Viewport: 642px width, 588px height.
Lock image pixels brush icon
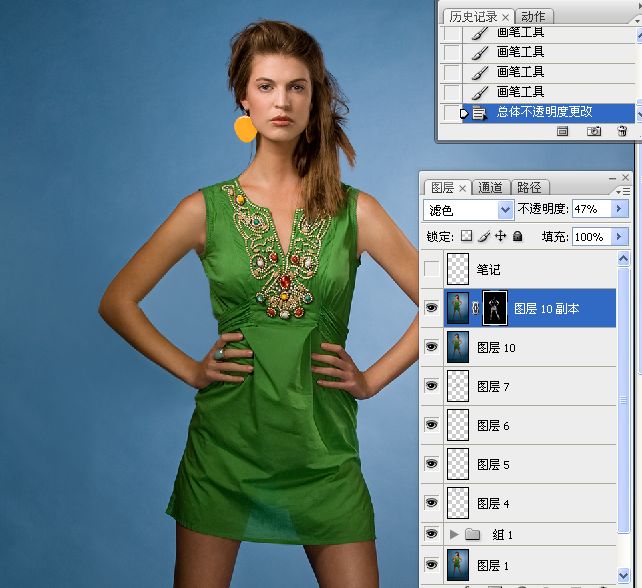[x=484, y=237]
